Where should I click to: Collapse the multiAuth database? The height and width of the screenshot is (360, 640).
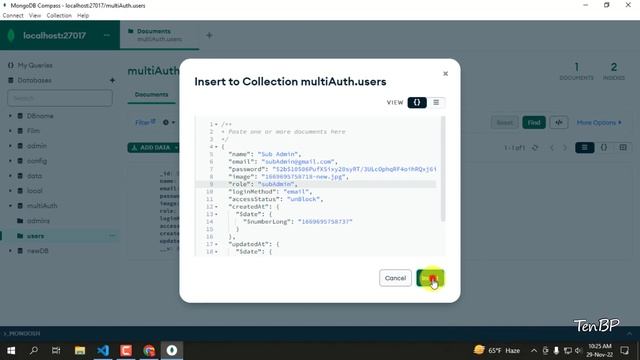coord(10,206)
